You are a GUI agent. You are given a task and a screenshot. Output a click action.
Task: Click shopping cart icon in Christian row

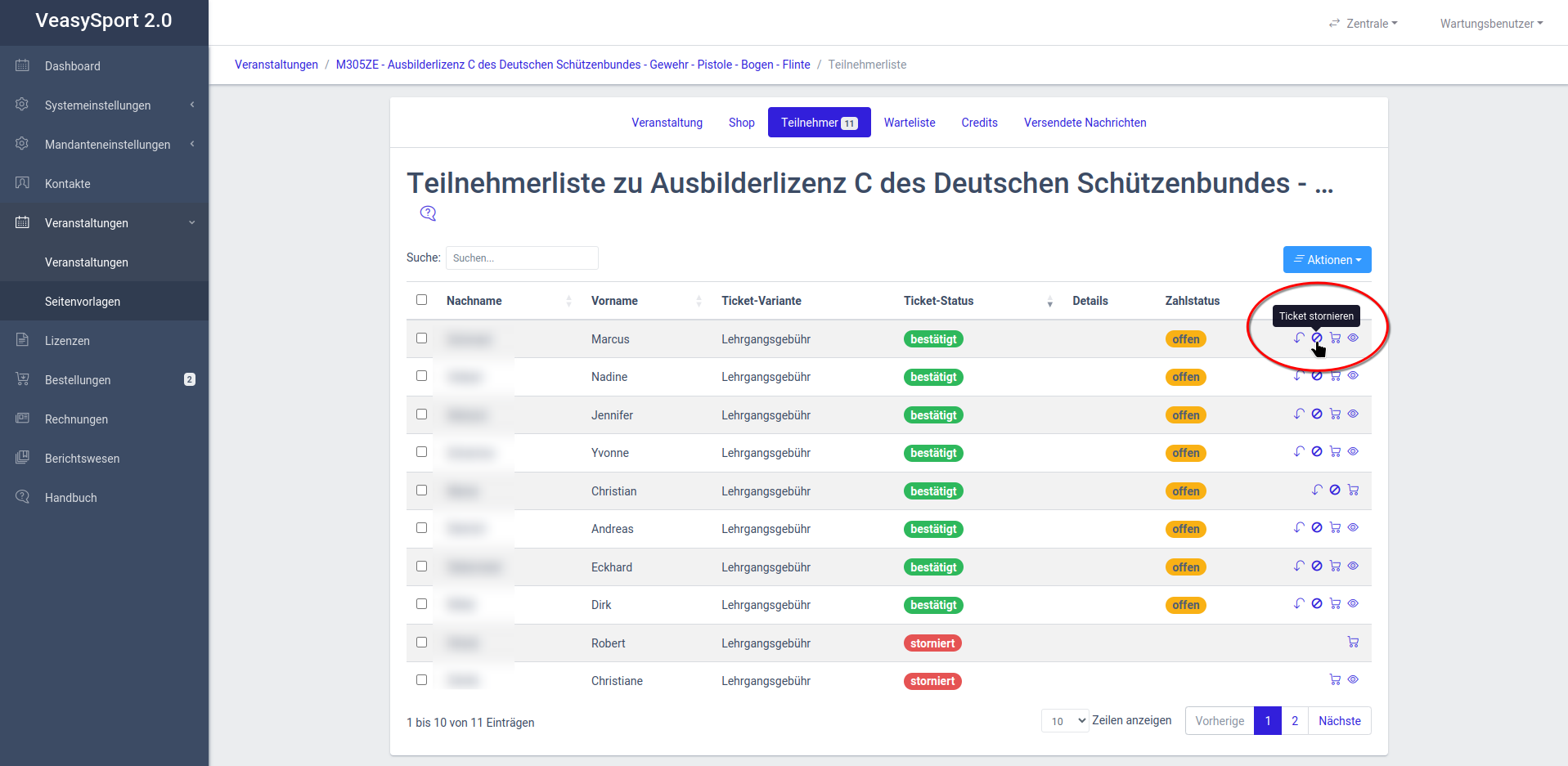click(1353, 490)
